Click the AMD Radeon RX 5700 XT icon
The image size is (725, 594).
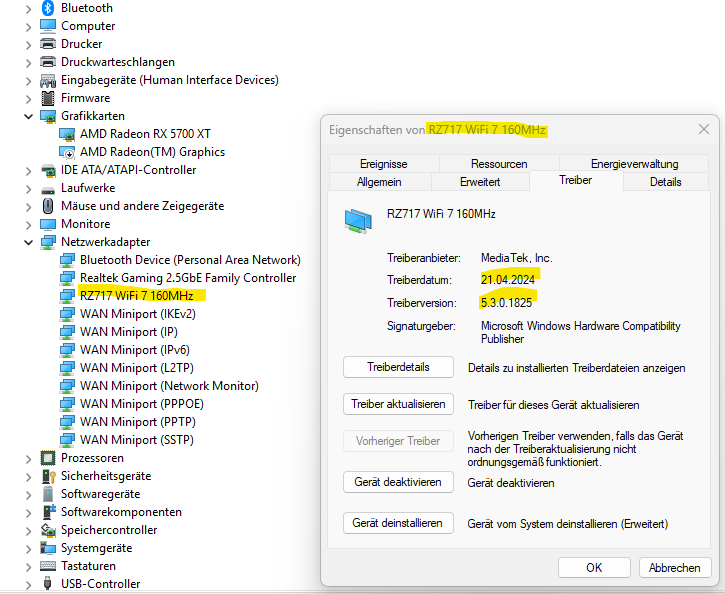point(67,134)
